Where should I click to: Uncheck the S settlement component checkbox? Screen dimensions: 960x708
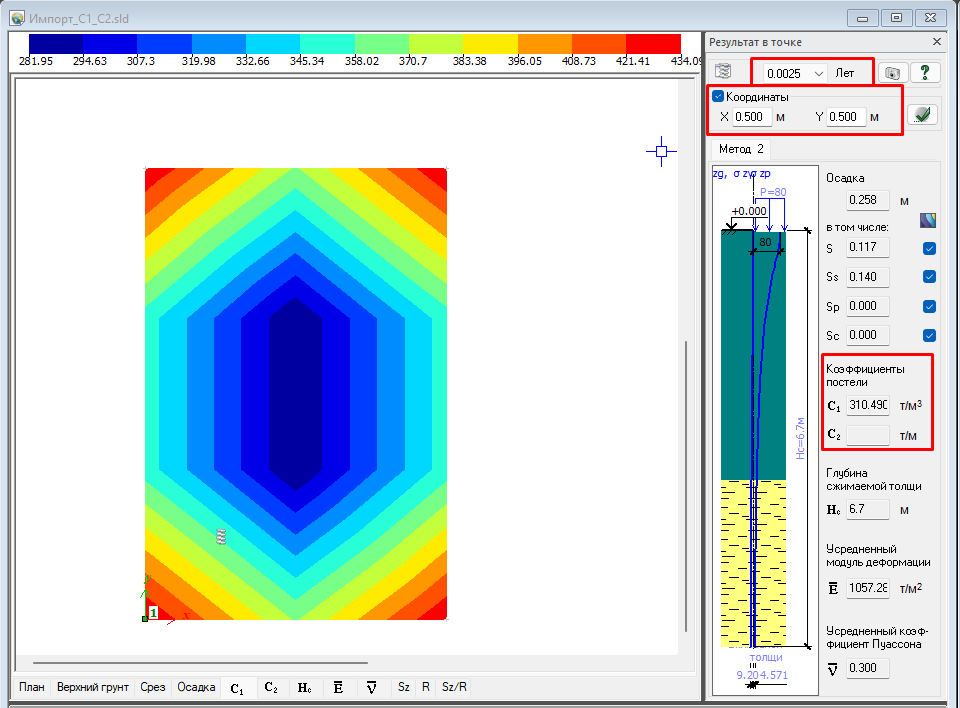coord(929,248)
